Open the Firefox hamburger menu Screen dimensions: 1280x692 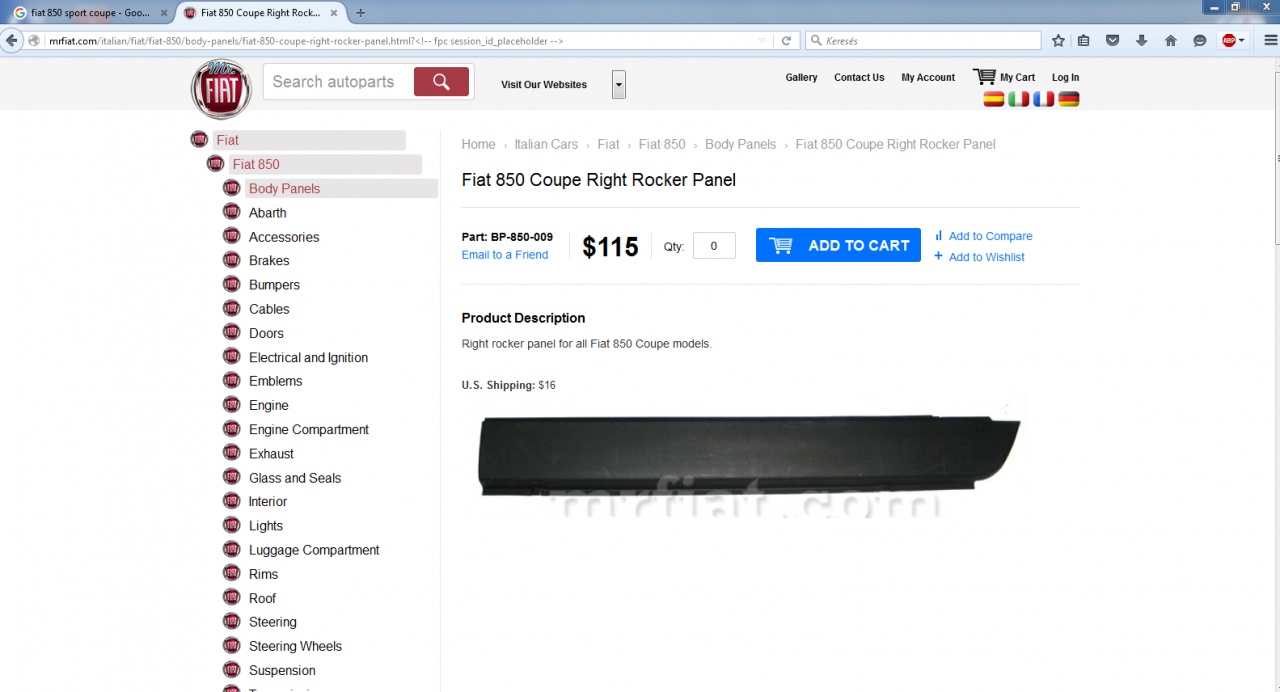1270,41
